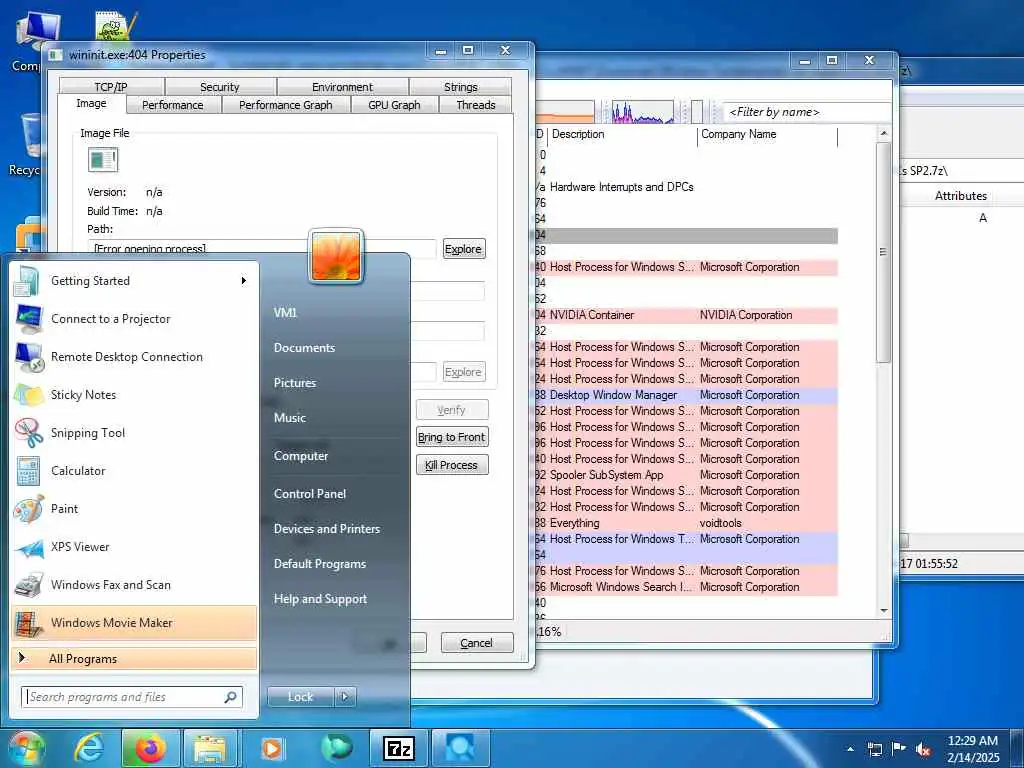Open the Environment tab
The height and width of the screenshot is (768, 1024).
point(342,87)
